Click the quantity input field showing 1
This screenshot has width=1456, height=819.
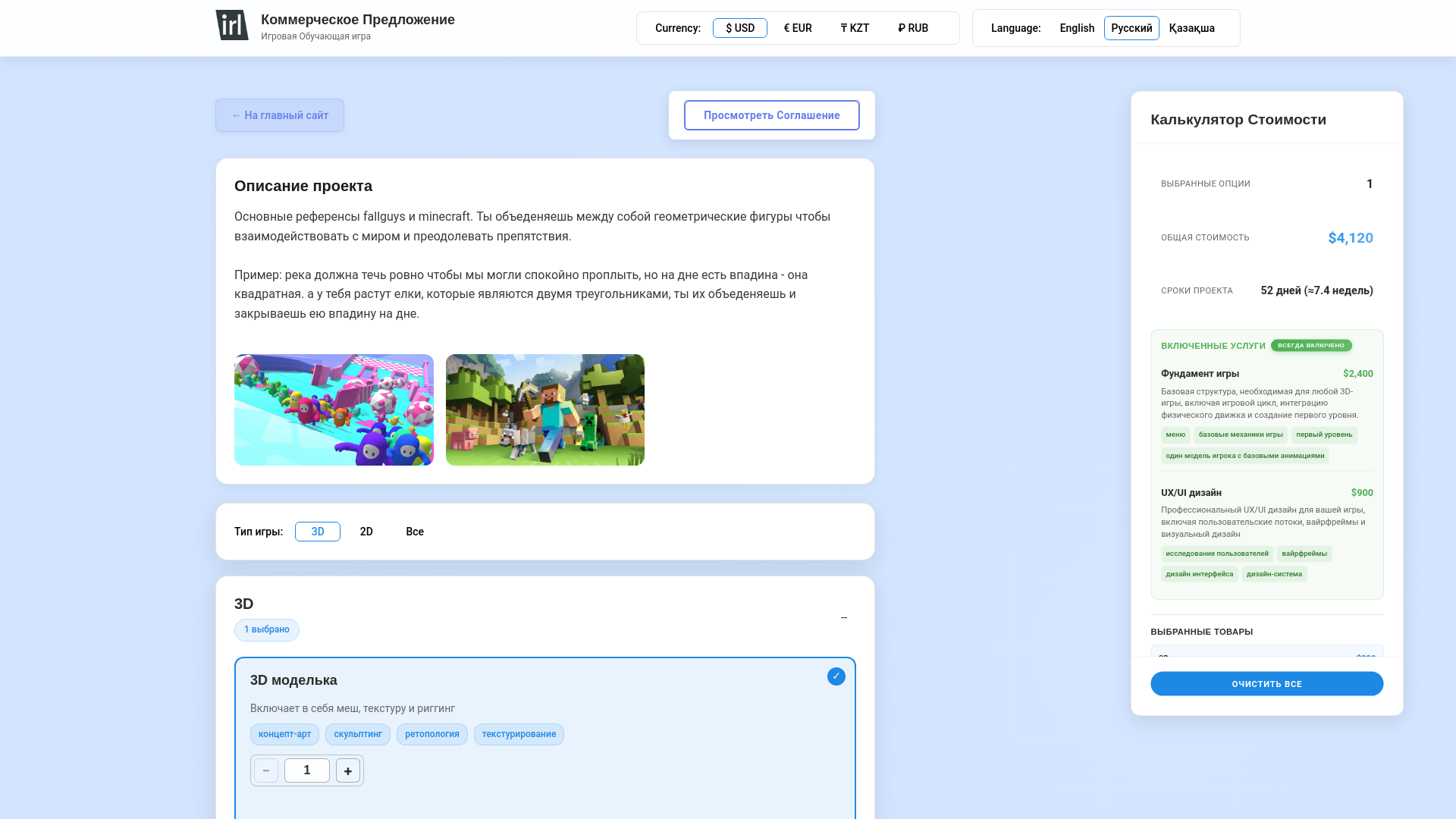tap(307, 770)
